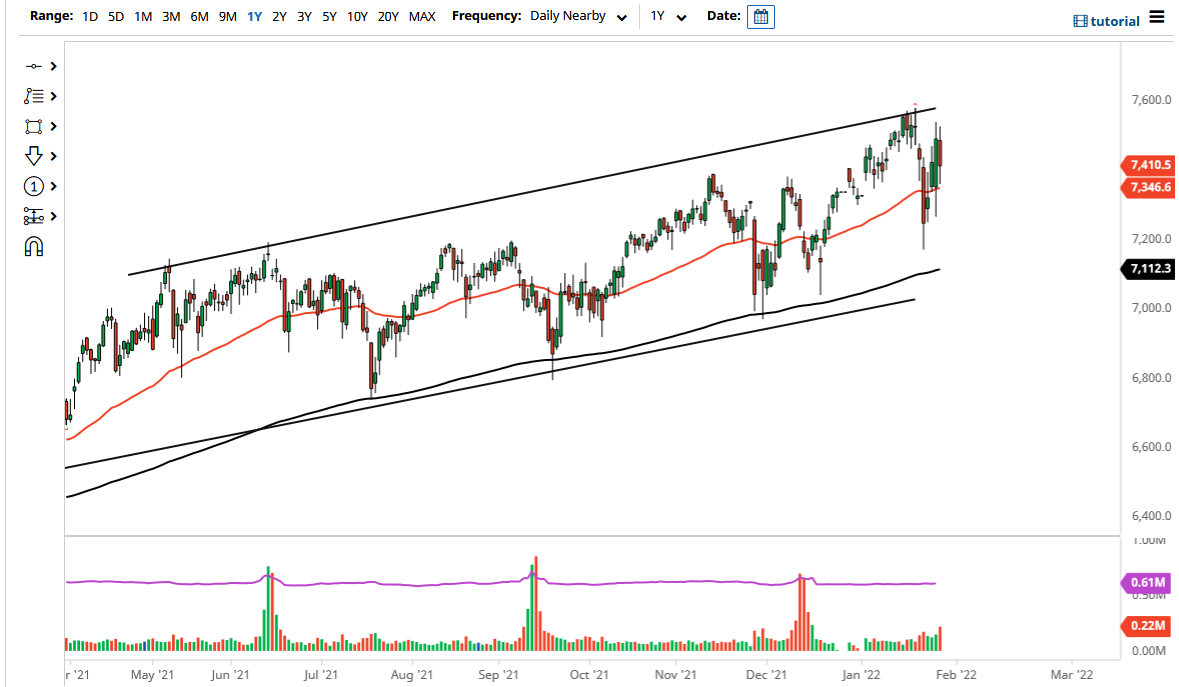
Task: Select the rectangle shape tool
Action: [x=34, y=126]
